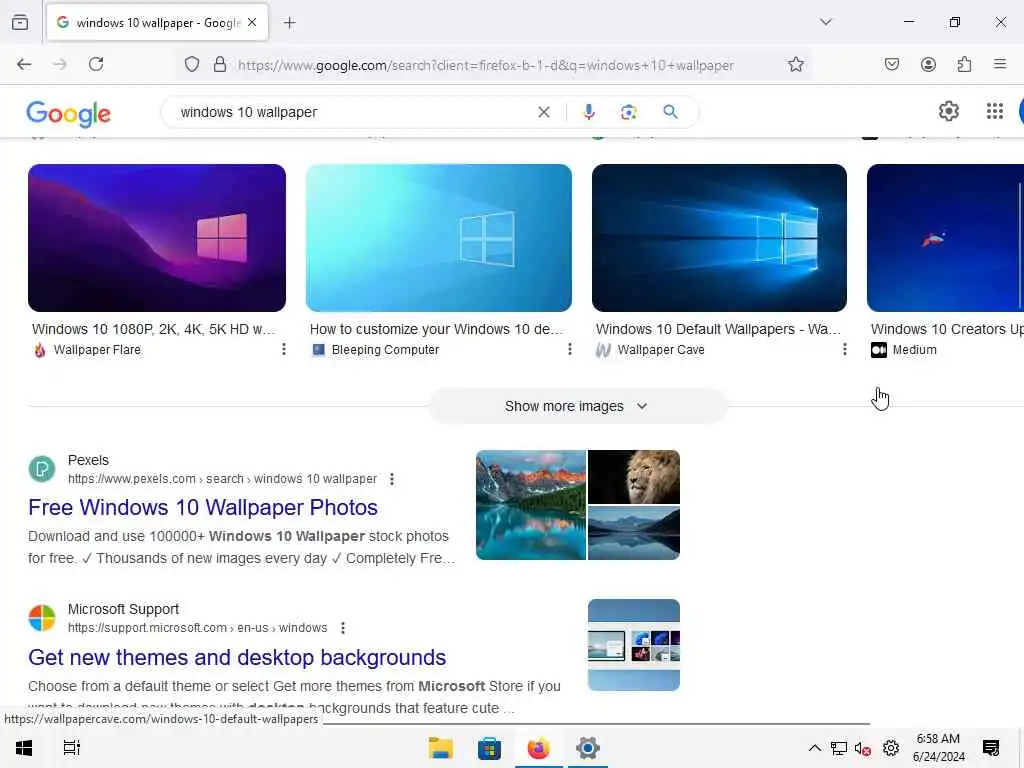Open the muted volume tray icon
1024x768 pixels.
click(x=863, y=748)
